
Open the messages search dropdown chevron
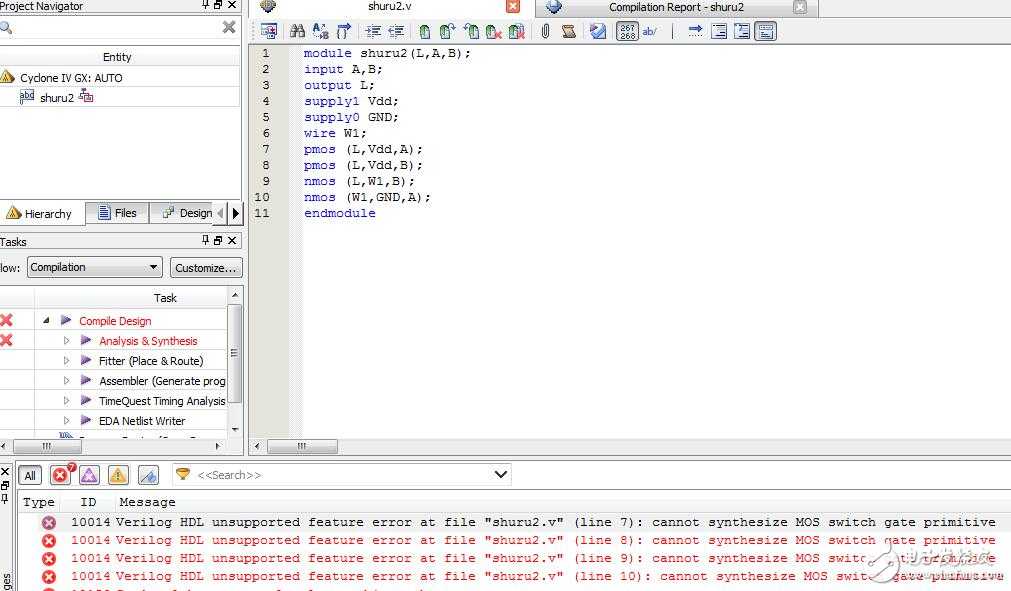click(500, 475)
